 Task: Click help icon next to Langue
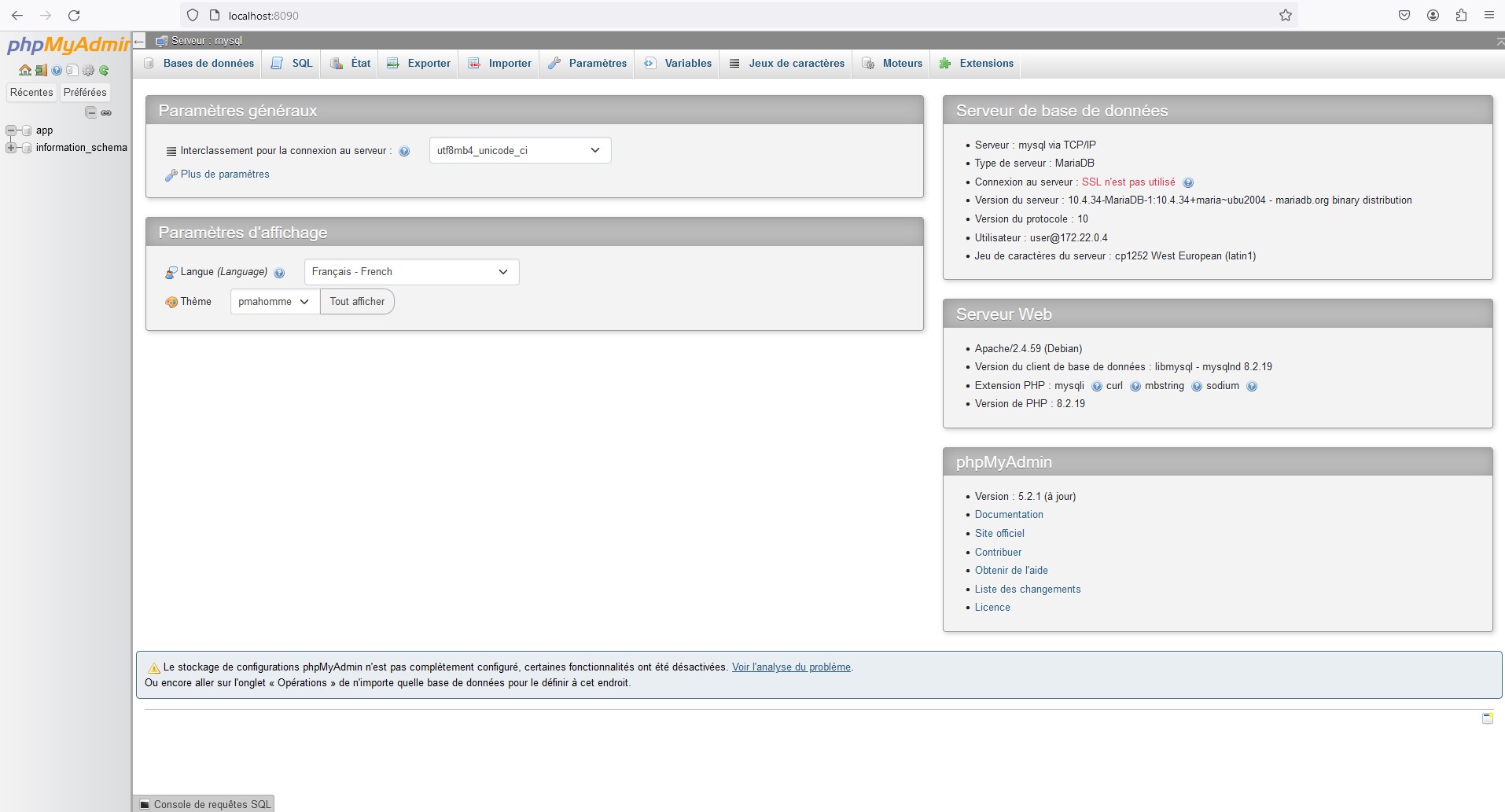279,273
